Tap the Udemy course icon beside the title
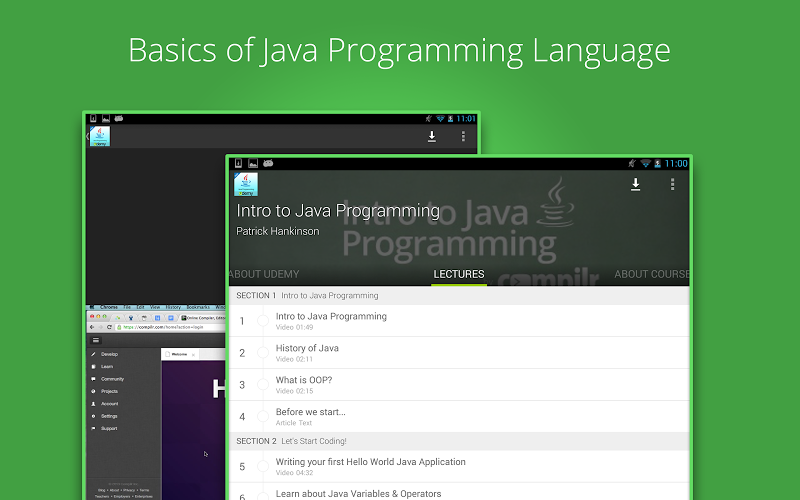This screenshot has height=500, width=800. (x=245, y=184)
